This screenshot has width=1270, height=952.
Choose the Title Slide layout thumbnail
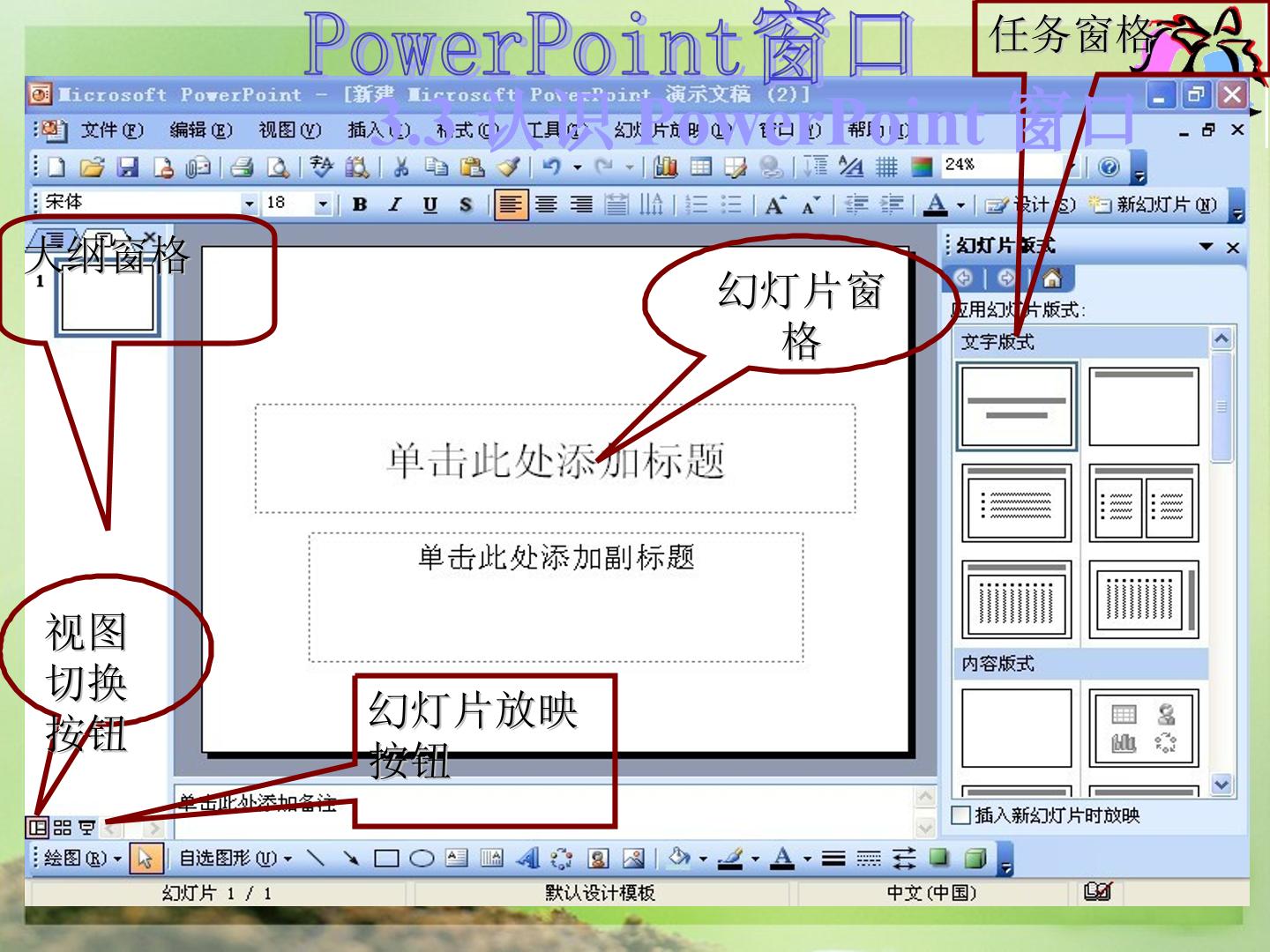click(x=1017, y=406)
